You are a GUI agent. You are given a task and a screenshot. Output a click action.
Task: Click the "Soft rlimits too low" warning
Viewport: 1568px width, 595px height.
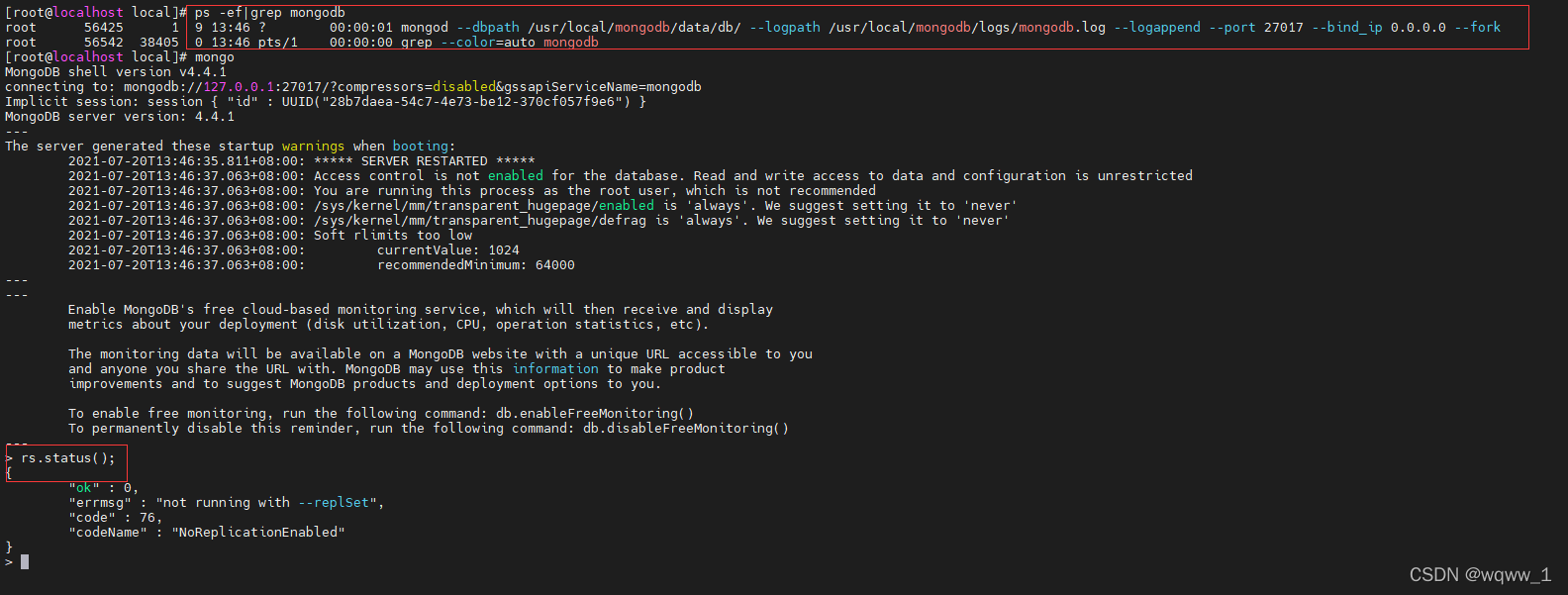click(393, 236)
